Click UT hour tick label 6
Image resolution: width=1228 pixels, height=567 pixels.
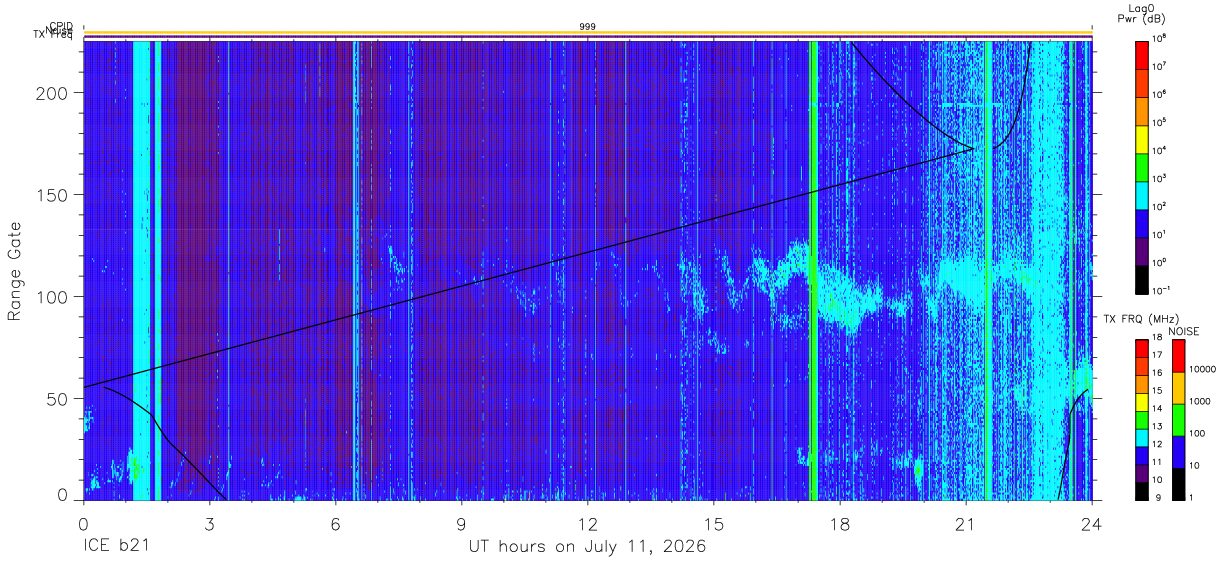pyautogui.click(x=335, y=523)
